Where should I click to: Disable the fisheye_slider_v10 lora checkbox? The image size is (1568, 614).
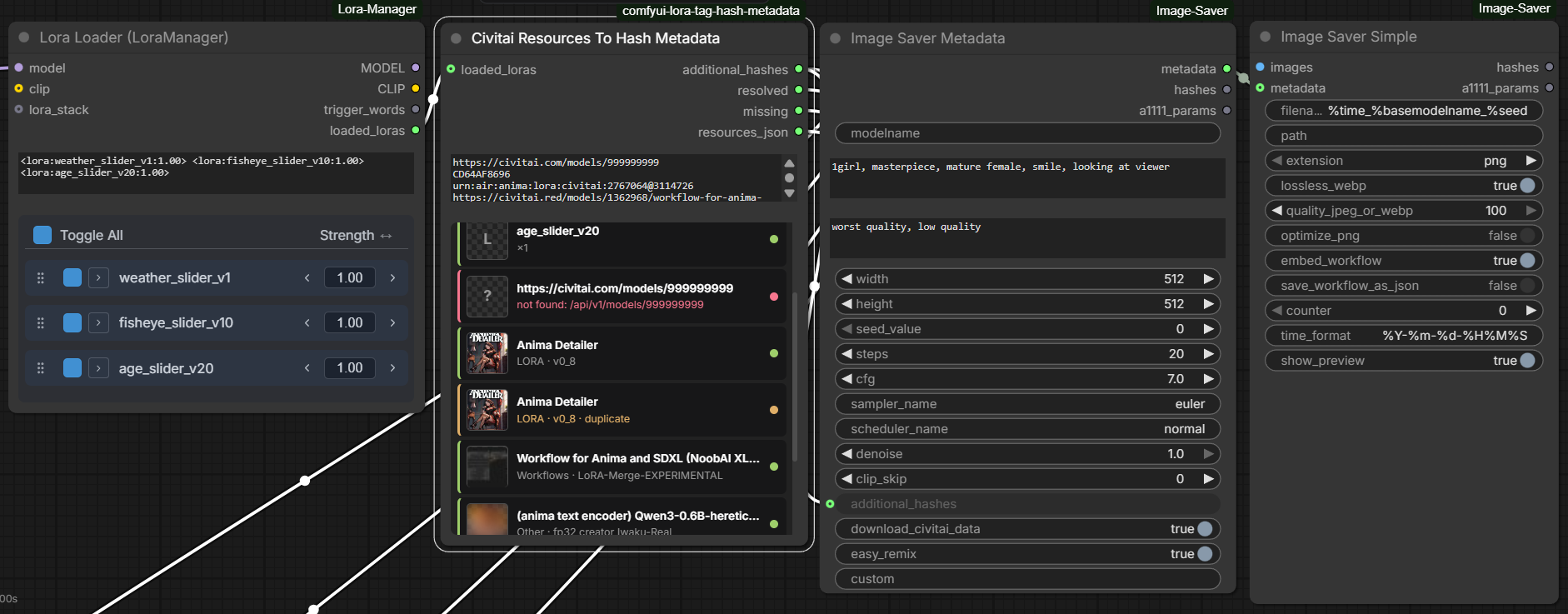pos(72,322)
